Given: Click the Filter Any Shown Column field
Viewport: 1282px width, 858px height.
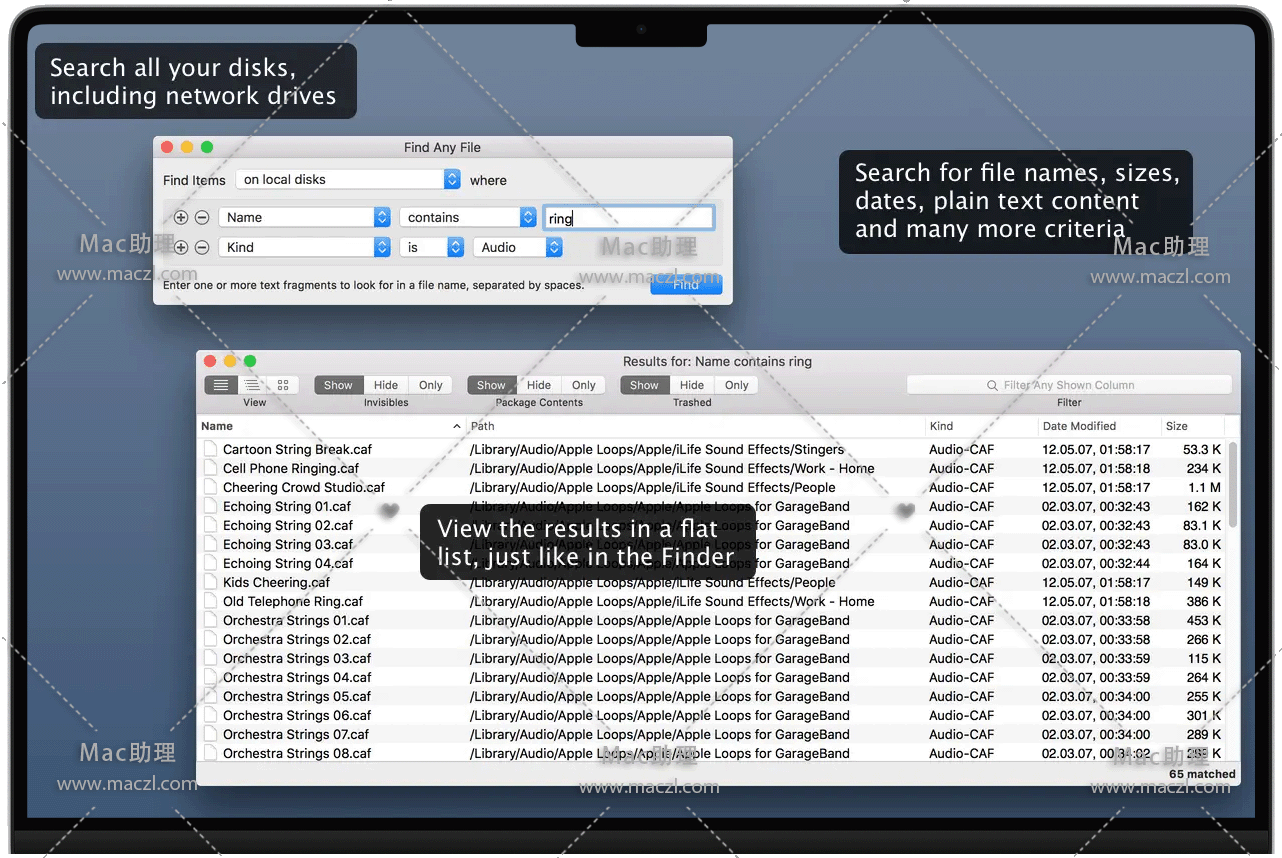Looking at the screenshot, I should 1068,385.
